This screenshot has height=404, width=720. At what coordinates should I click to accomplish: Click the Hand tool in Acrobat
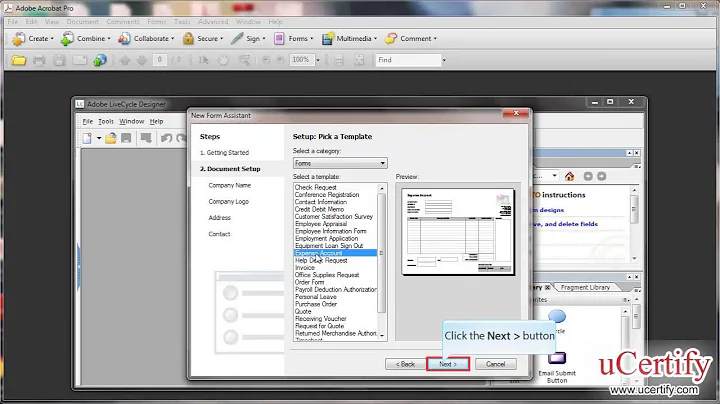pos(223,60)
